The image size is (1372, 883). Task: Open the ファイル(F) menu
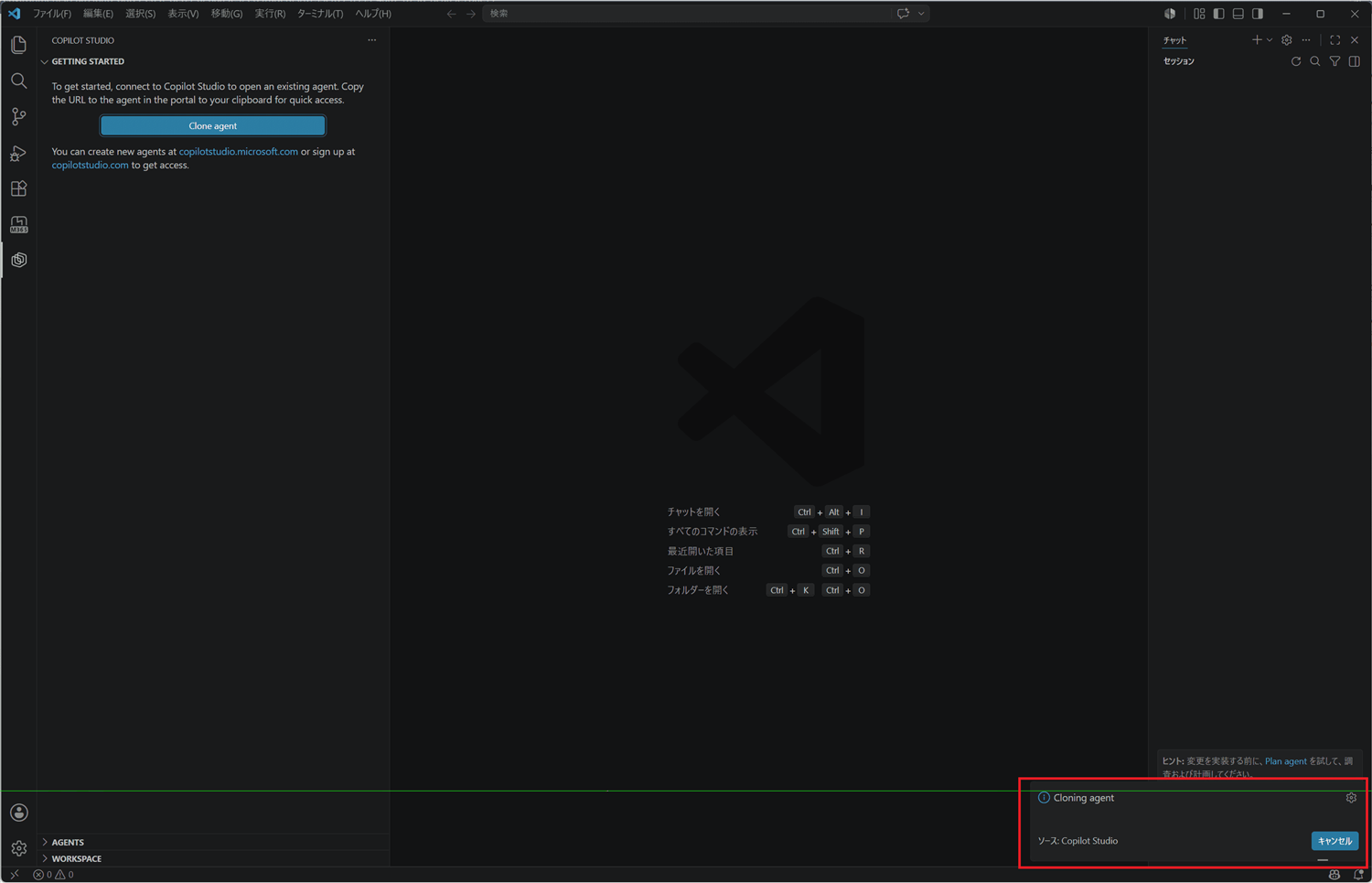(52, 14)
